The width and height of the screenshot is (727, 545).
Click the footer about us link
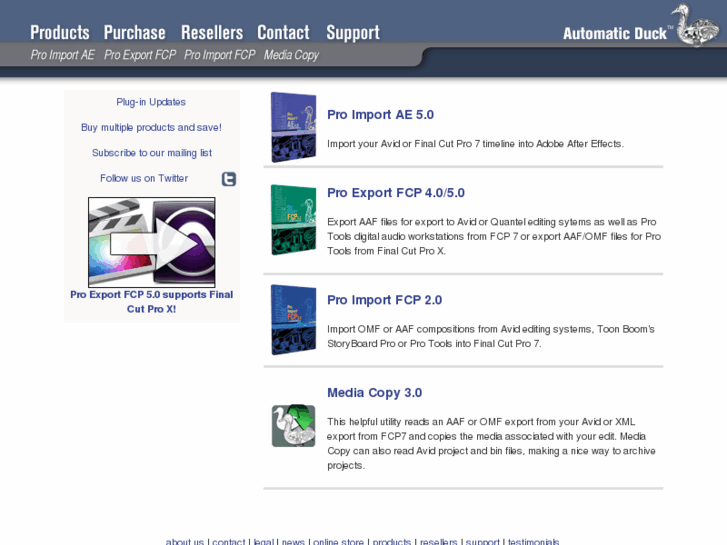[185, 541]
